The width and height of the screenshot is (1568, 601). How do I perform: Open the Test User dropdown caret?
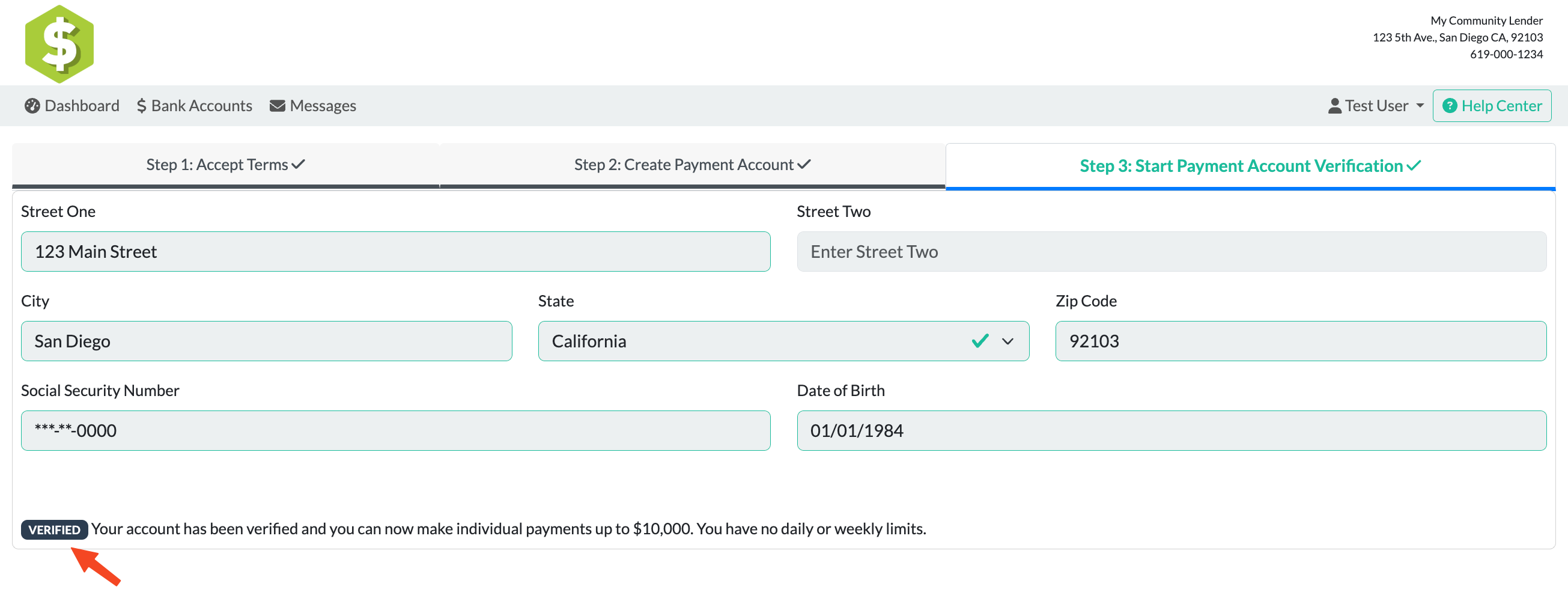1420,106
